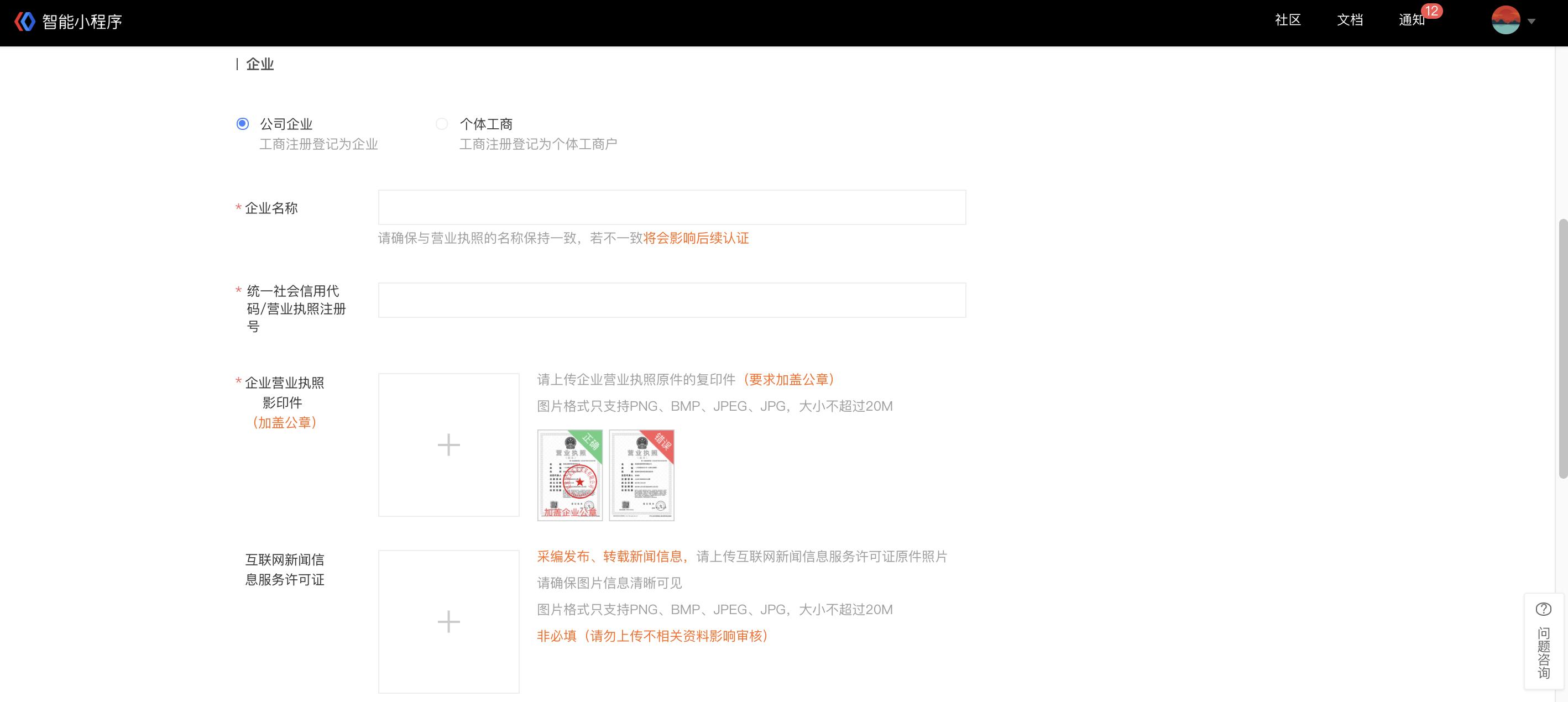The width and height of the screenshot is (1568, 702).
Task: Click the red notification badge showing 12
Action: (x=1431, y=11)
